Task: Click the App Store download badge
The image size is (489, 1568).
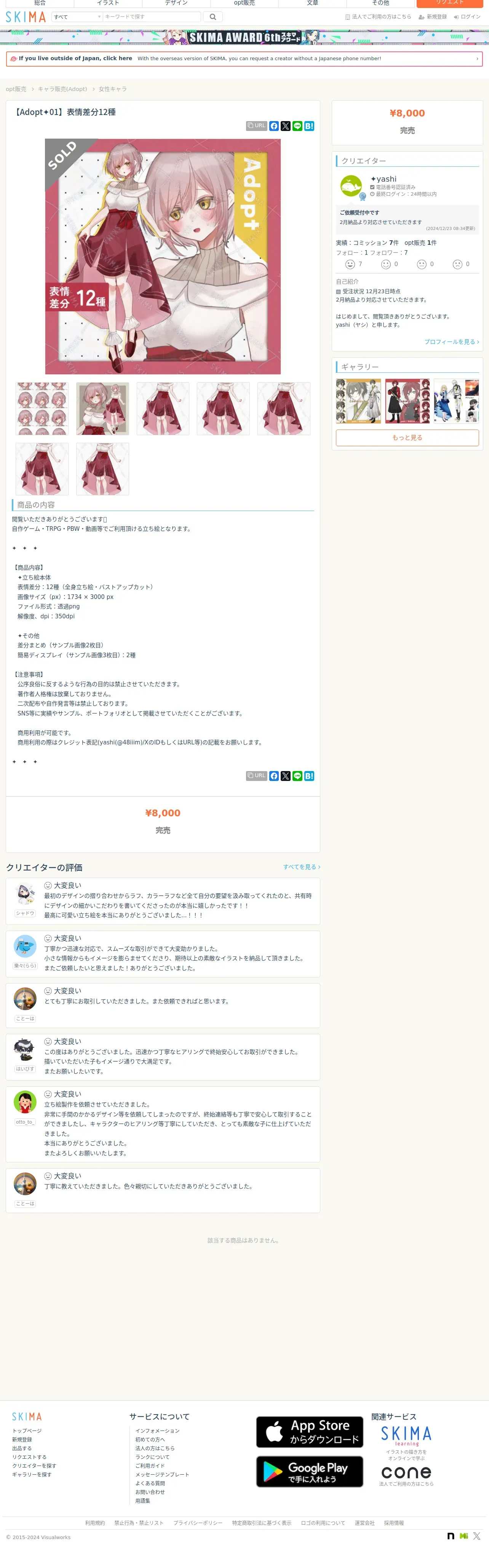Action: [309, 1432]
